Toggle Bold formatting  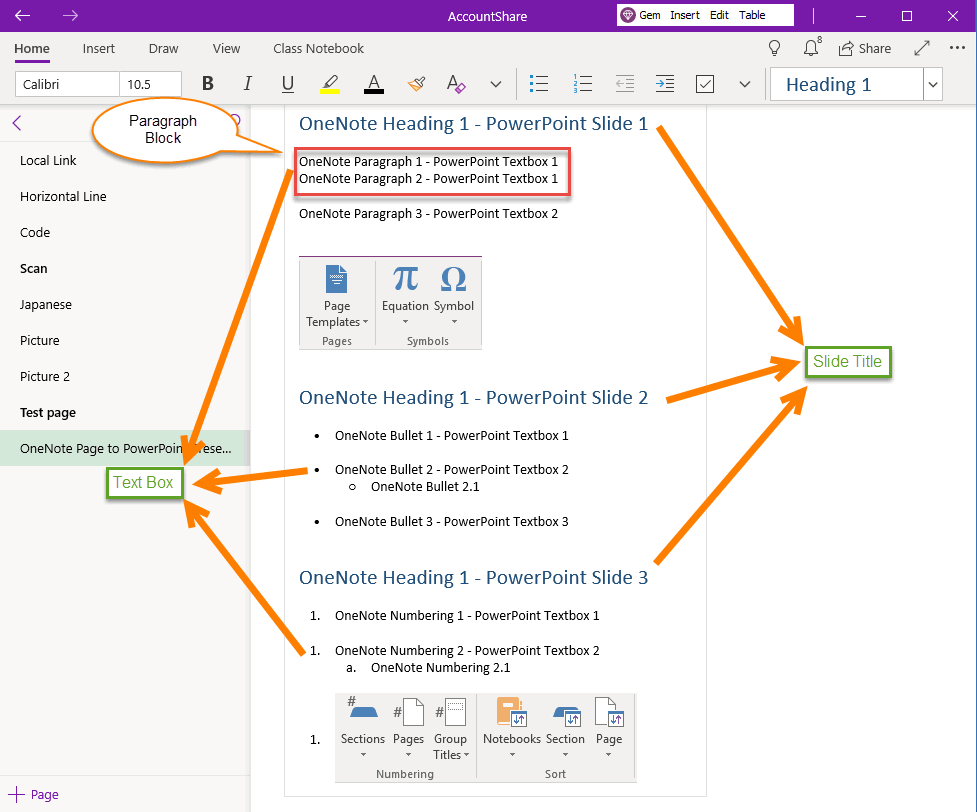click(x=208, y=84)
